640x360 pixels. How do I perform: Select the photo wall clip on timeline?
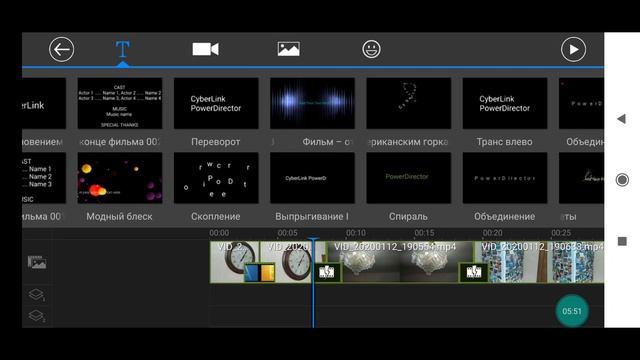tap(539, 262)
